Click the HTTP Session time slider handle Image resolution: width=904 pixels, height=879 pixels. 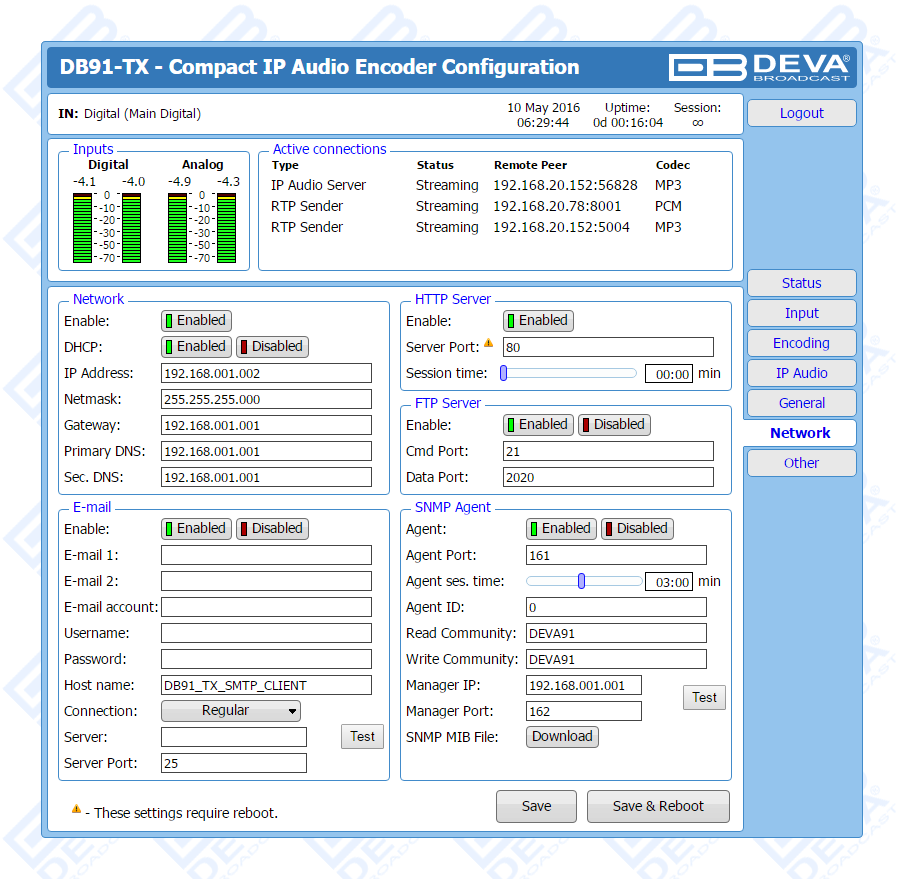504,373
